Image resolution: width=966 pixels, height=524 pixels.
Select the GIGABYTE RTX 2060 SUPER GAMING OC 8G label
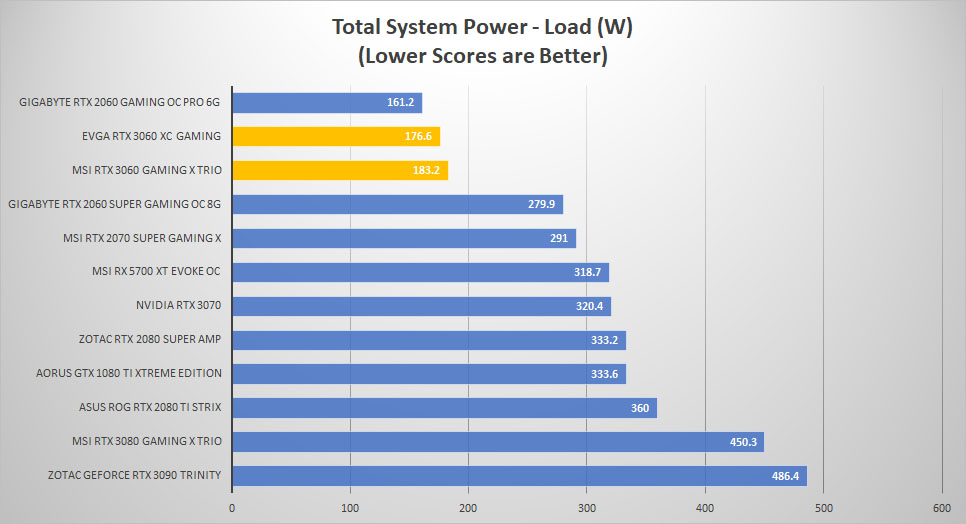point(115,204)
